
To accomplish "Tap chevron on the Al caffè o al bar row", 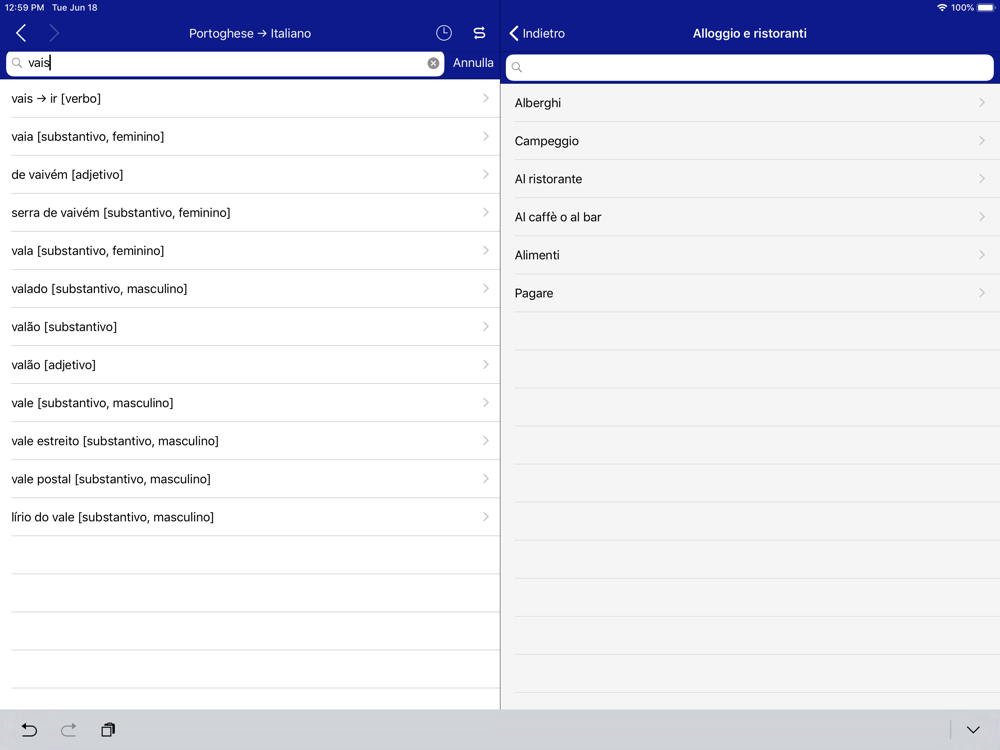I will [982, 217].
